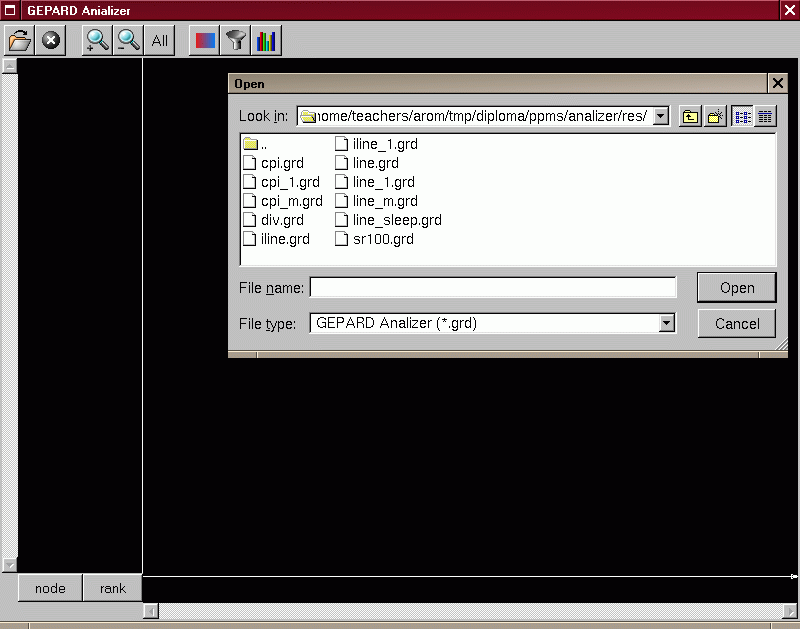Go up one directory in Open dialog
Viewport: 800px width, 629px height.
click(691, 116)
